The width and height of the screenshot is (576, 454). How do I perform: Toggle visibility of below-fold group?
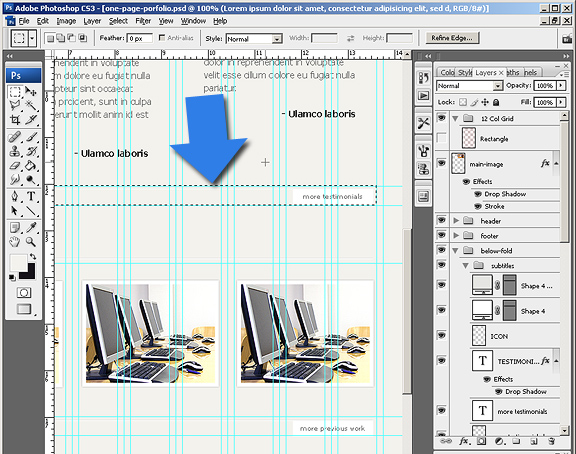pyautogui.click(x=442, y=250)
